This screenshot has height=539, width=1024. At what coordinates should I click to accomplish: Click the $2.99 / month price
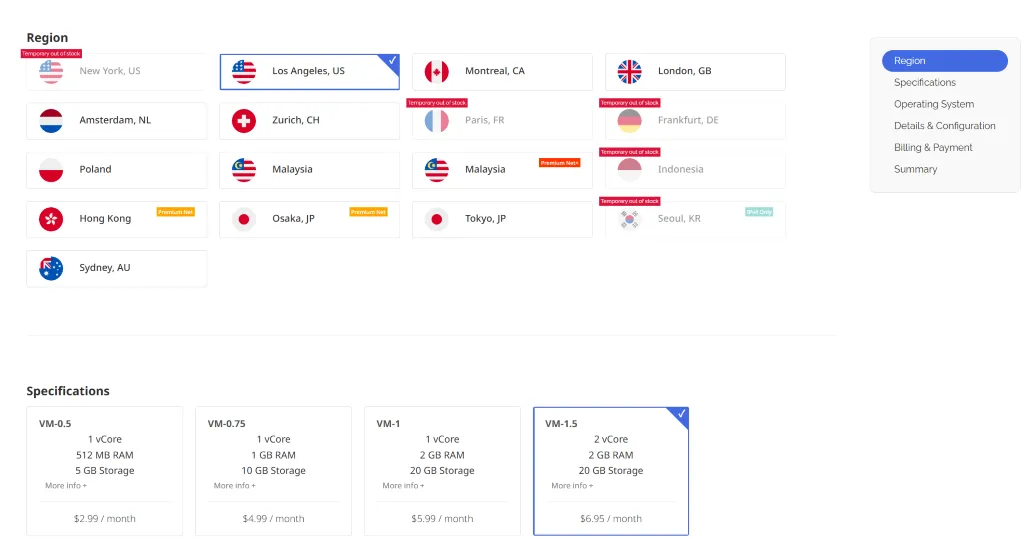click(x=104, y=519)
